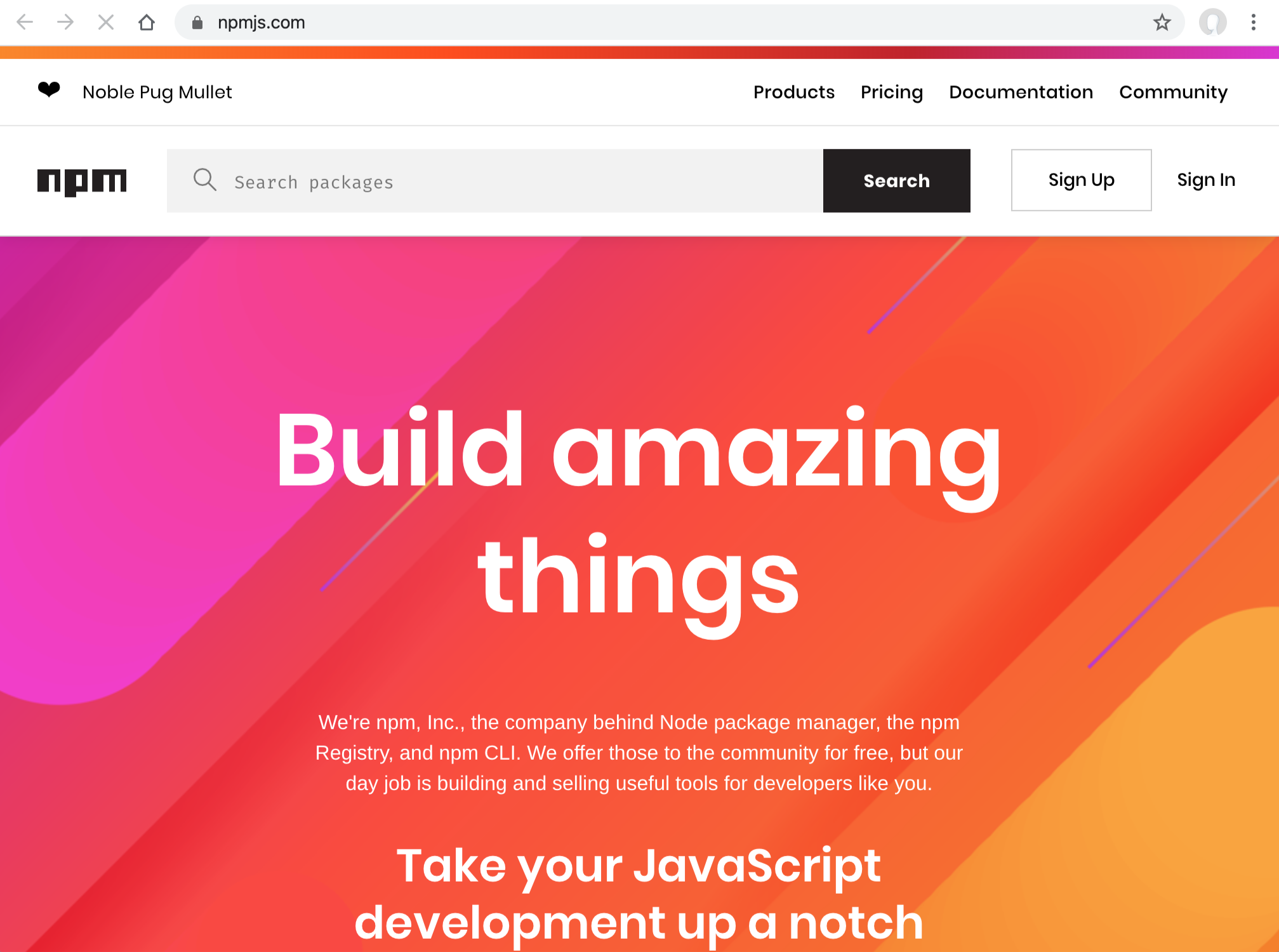
Task: Select the Pricing tab in navigation
Action: coord(892,92)
